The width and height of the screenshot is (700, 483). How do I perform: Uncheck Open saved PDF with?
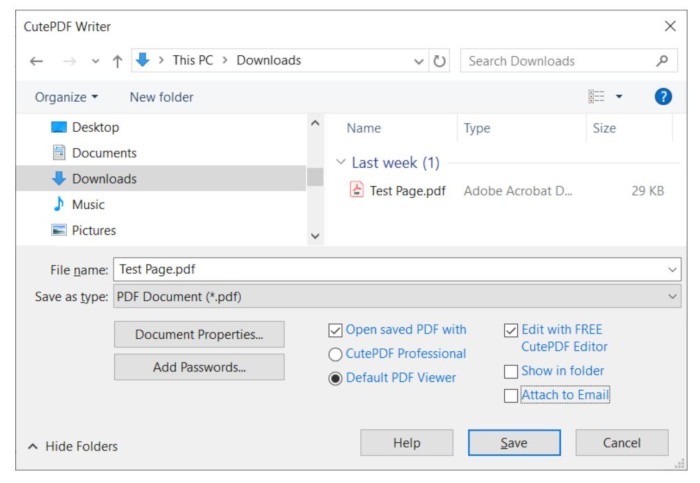tap(335, 330)
